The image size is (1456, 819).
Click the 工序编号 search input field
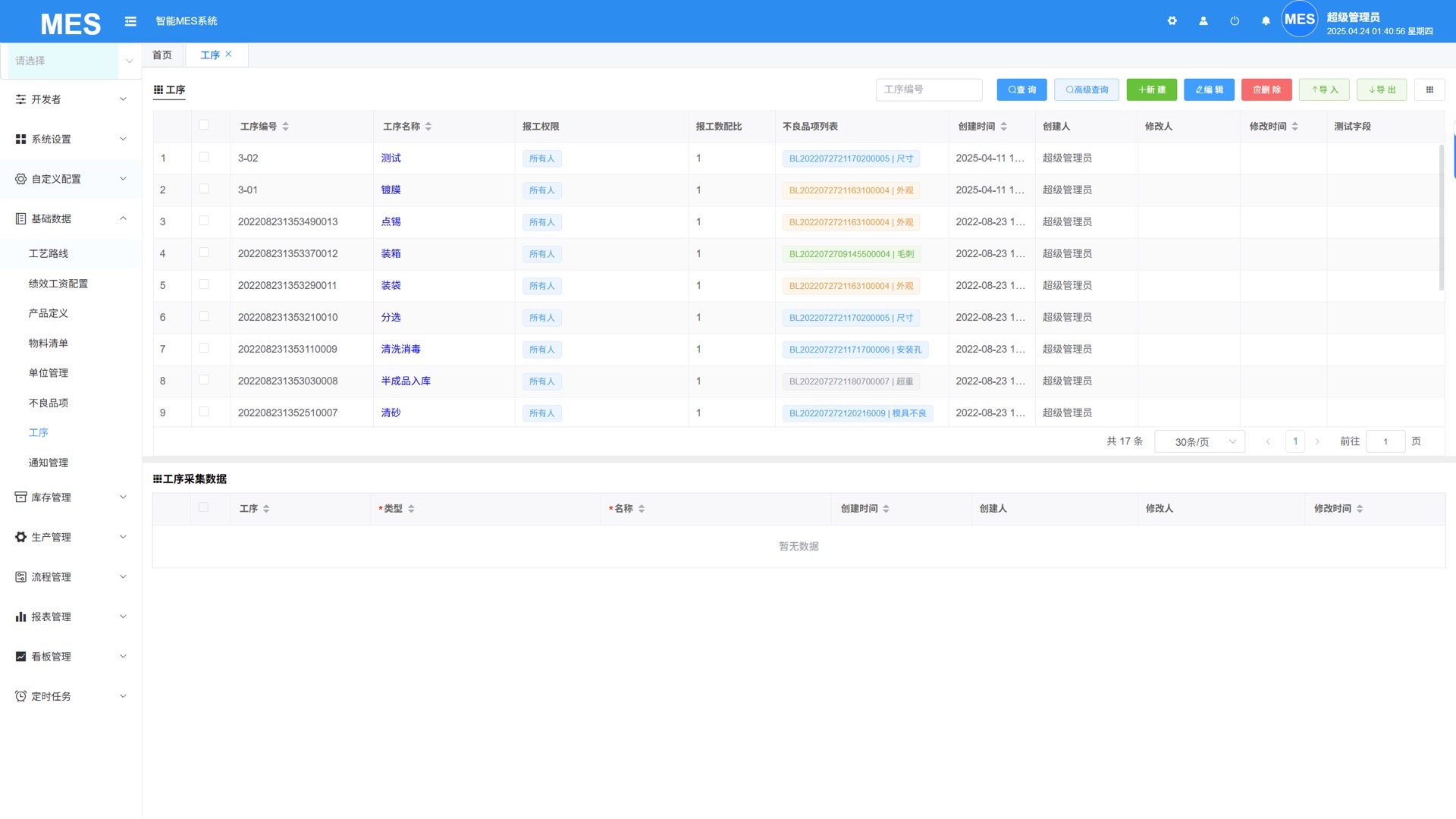[928, 89]
